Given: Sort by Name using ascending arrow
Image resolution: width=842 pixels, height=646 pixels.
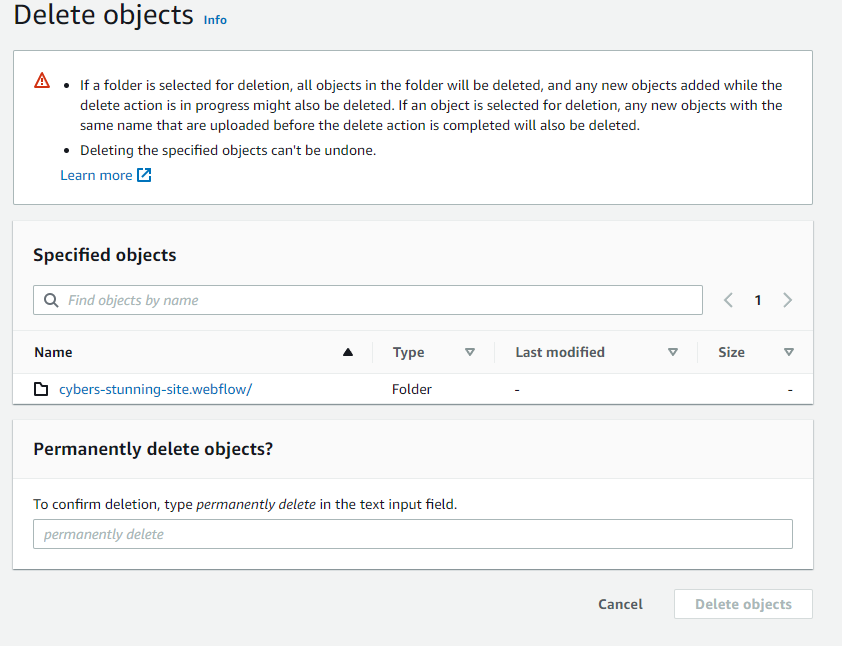Looking at the screenshot, I should click(348, 352).
